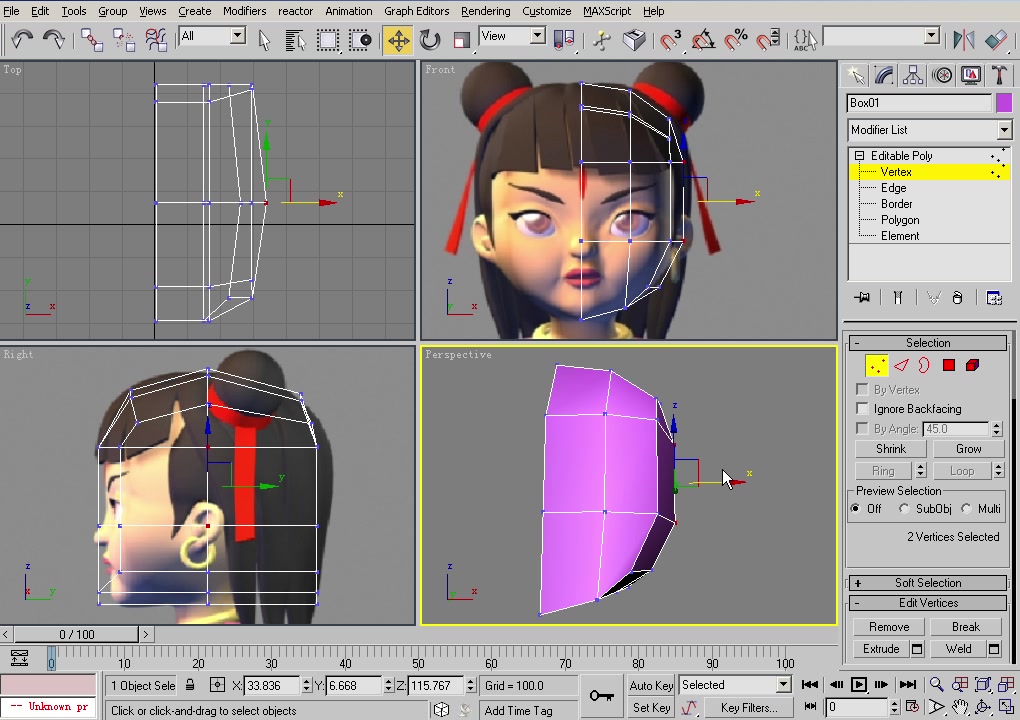Viewport: 1020px width, 720px height.
Task: Select the Vertex sub-object mode icon
Action: (x=876, y=365)
